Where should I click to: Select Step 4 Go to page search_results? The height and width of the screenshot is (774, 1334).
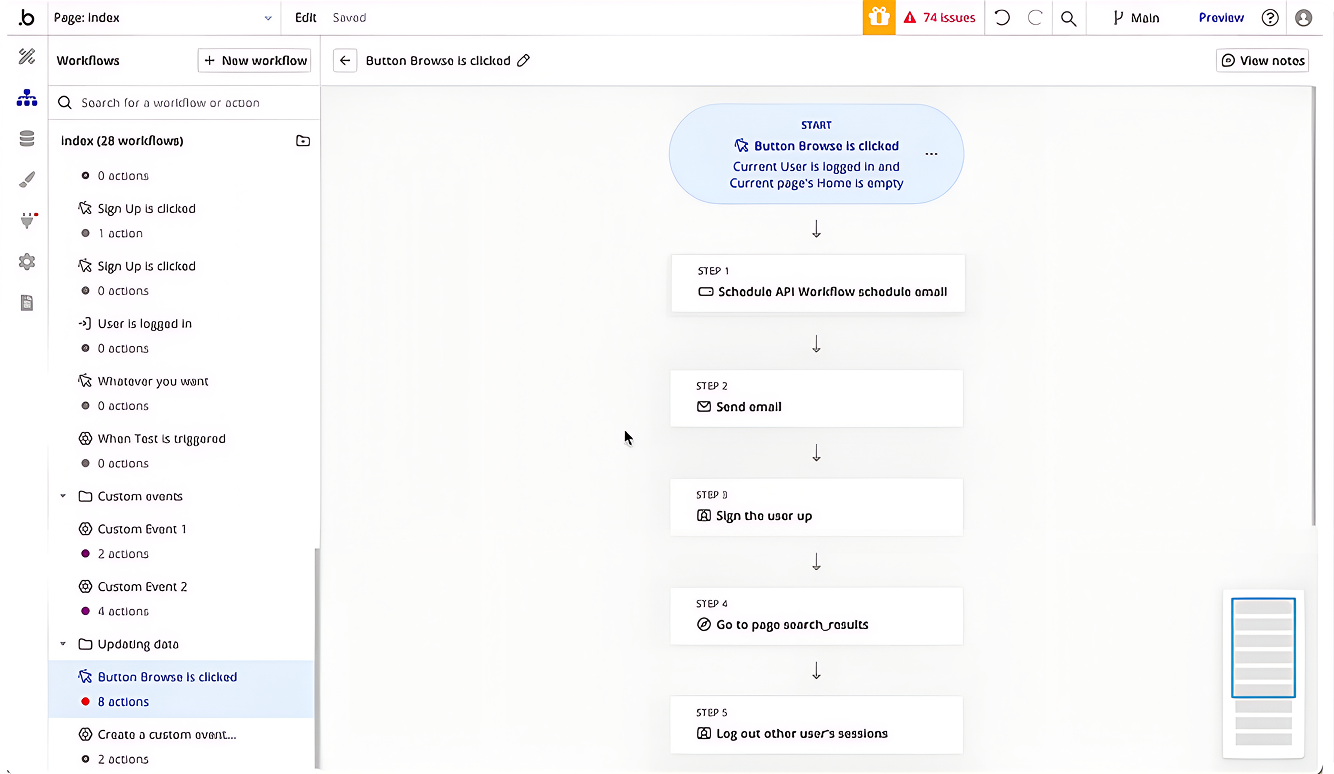pyautogui.click(x=816, y=616)
